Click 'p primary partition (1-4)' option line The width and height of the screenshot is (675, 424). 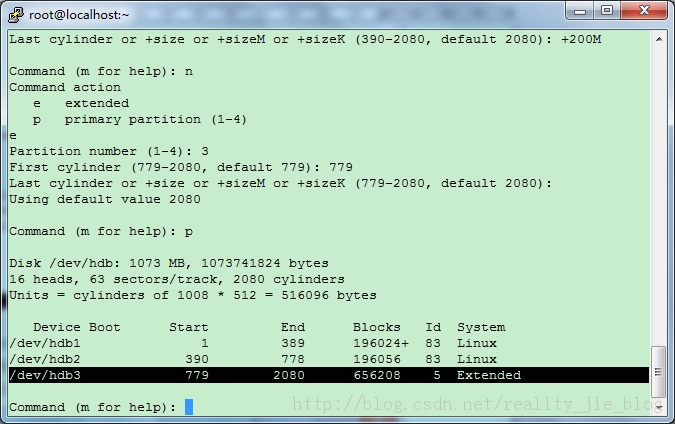pyautogui.click(x=140, y=119)
